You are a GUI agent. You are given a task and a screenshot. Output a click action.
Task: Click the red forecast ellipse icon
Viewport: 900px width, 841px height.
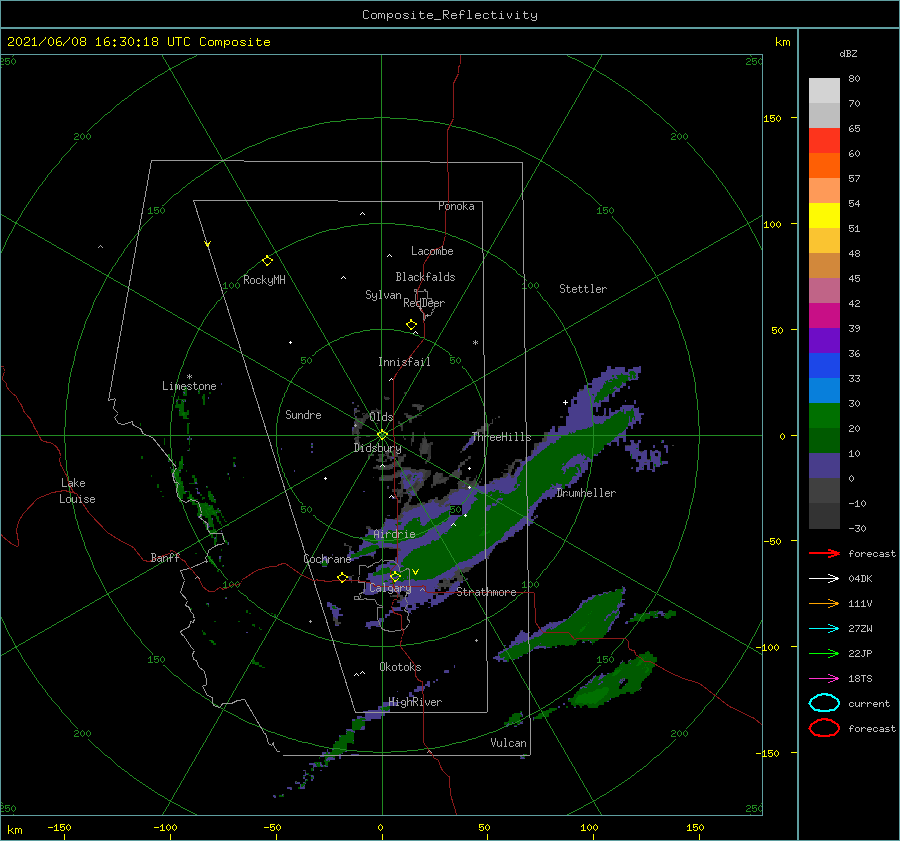[x=824, y=728]
